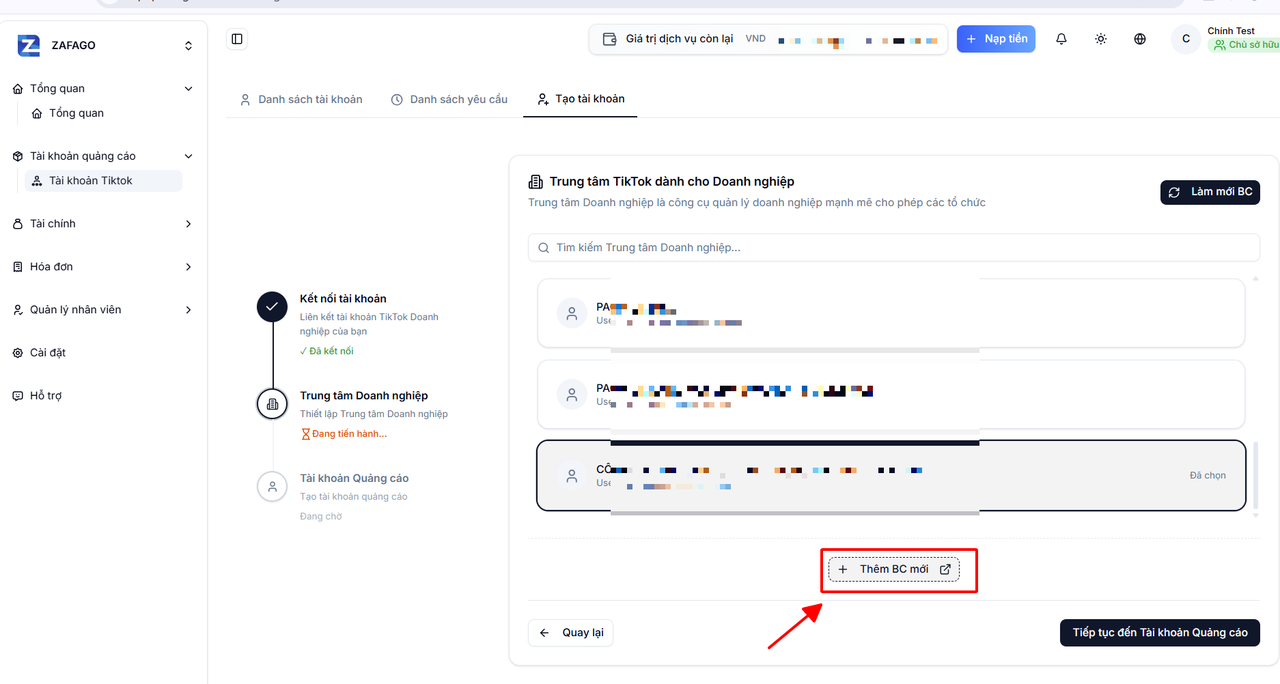Image resolution: width=1280 pixels, height=684 pixels.
Task: Click the building icon beside Trung tâm TikTok heading
Action: click(536, 182)
